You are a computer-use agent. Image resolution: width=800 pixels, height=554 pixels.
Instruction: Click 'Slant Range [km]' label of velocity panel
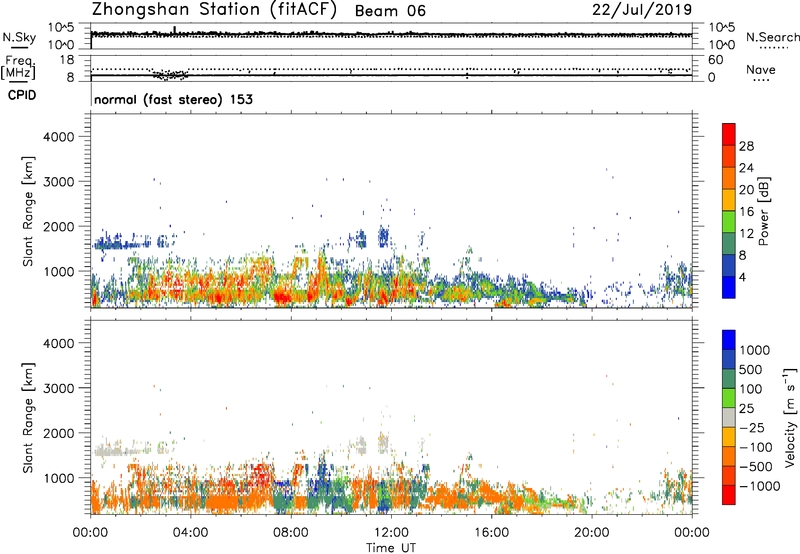tap(28, 417)
